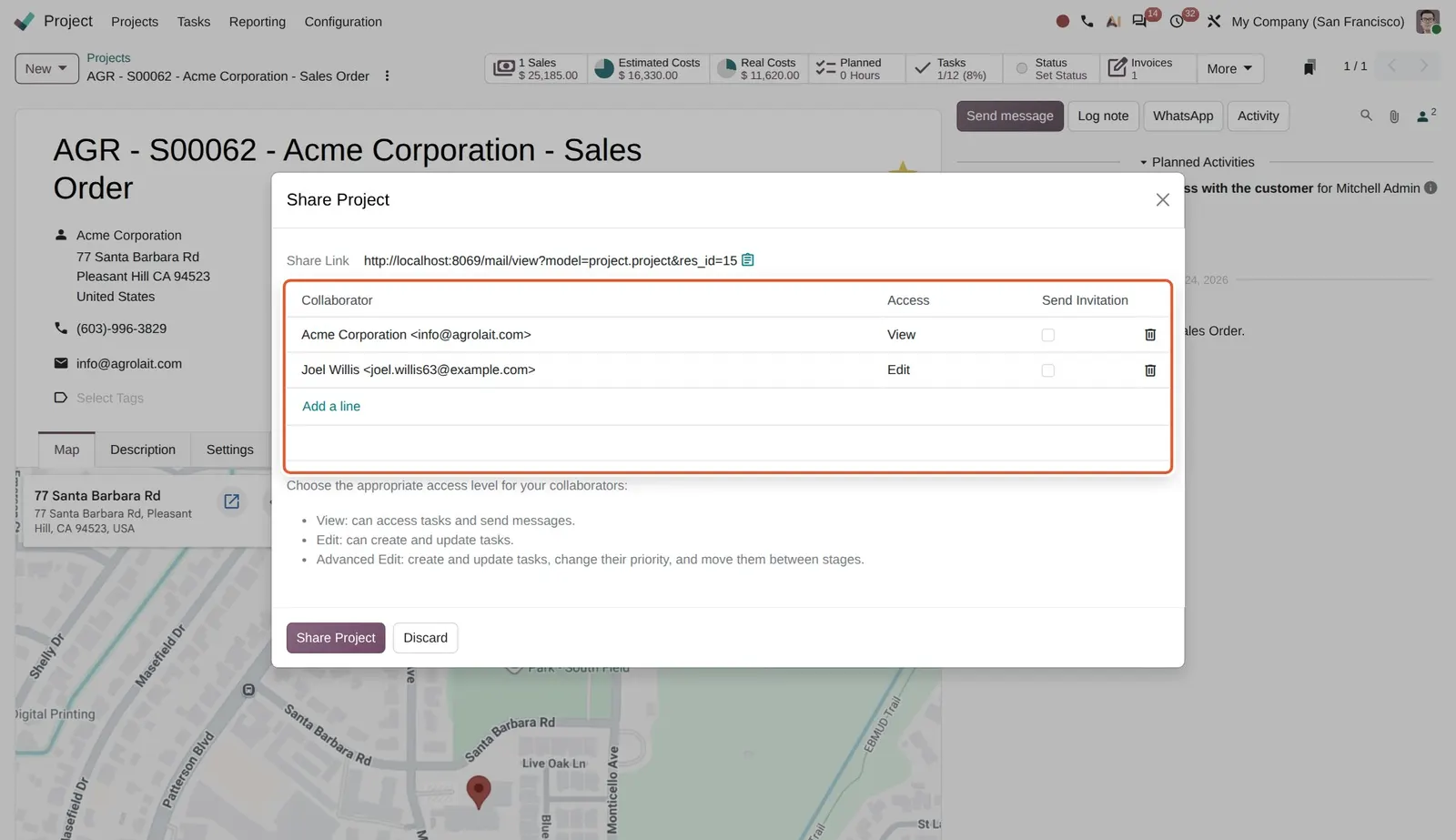
Task: Click the Discard button
Action: 426,638
